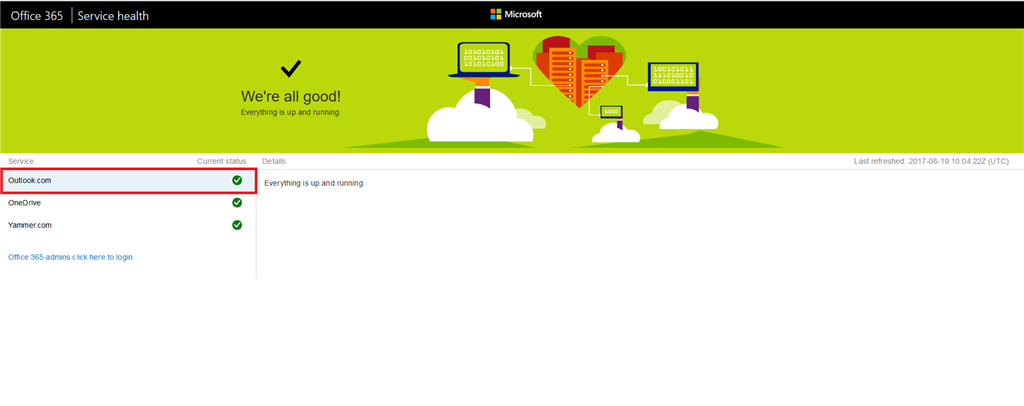Click the green status icon for Outlook.com
Image resolution: width=1024 pixels, height=406 pixels.
tap(237, 180)
